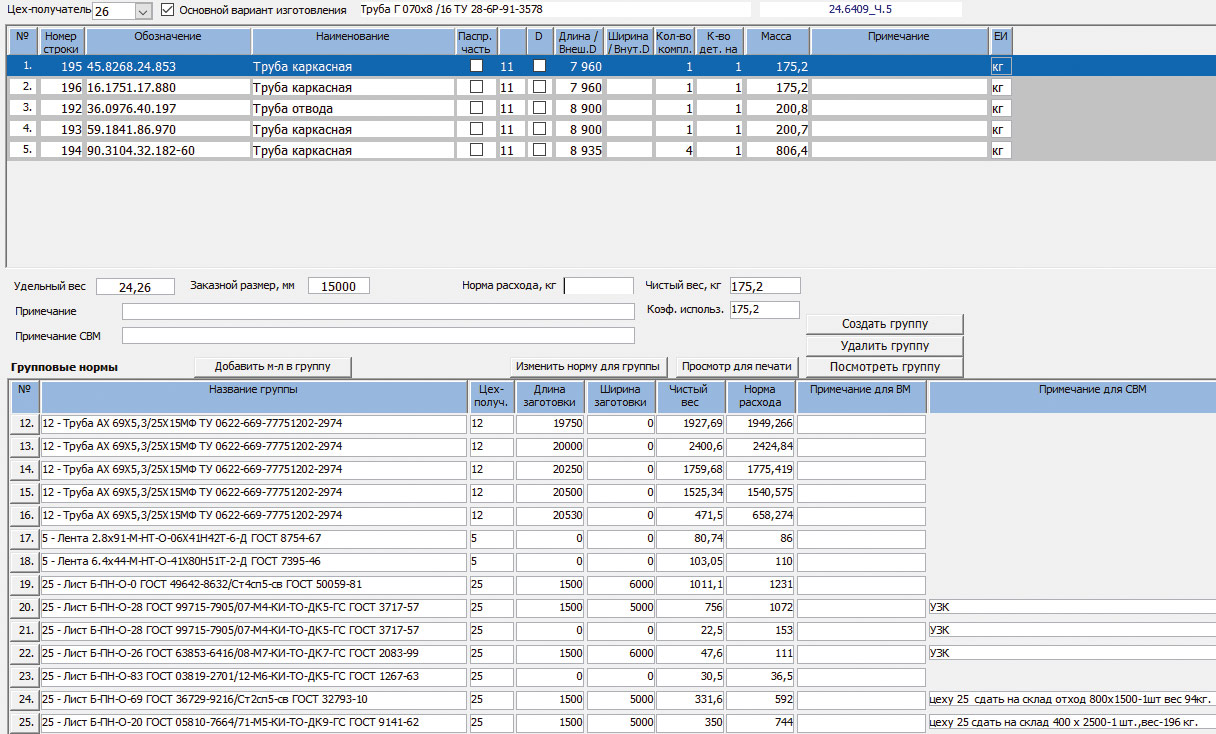
Task: Open Просмотр для печати
Action: click(738, 366)
